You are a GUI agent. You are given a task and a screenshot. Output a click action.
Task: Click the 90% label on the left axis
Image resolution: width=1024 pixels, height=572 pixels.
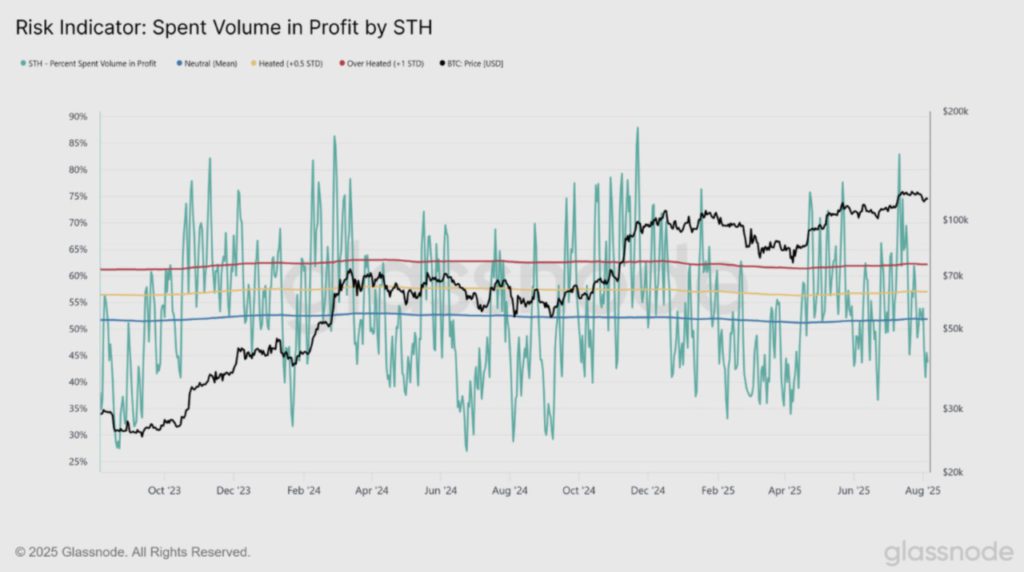coord(78,117)
